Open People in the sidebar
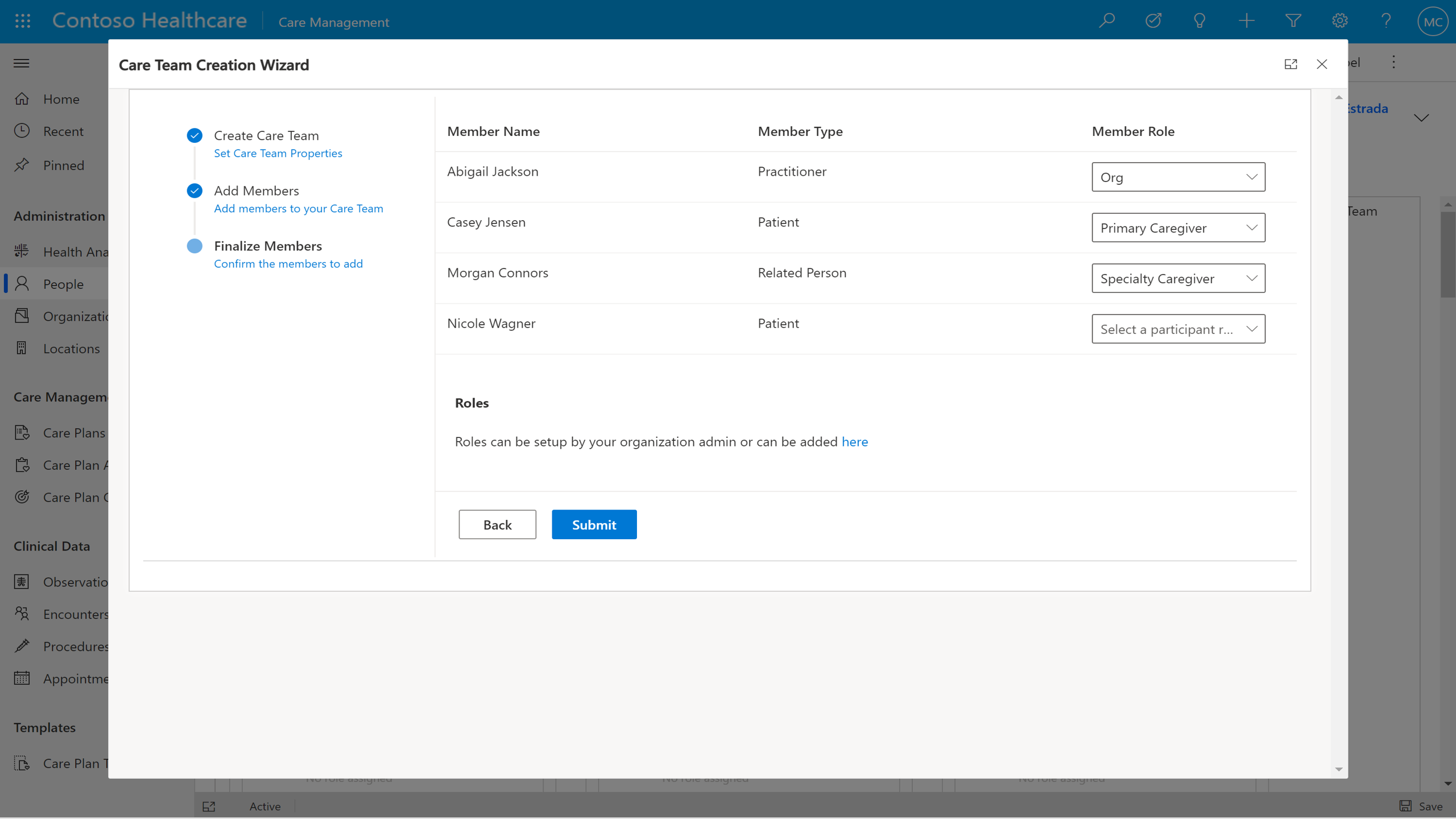 (63, 284)
